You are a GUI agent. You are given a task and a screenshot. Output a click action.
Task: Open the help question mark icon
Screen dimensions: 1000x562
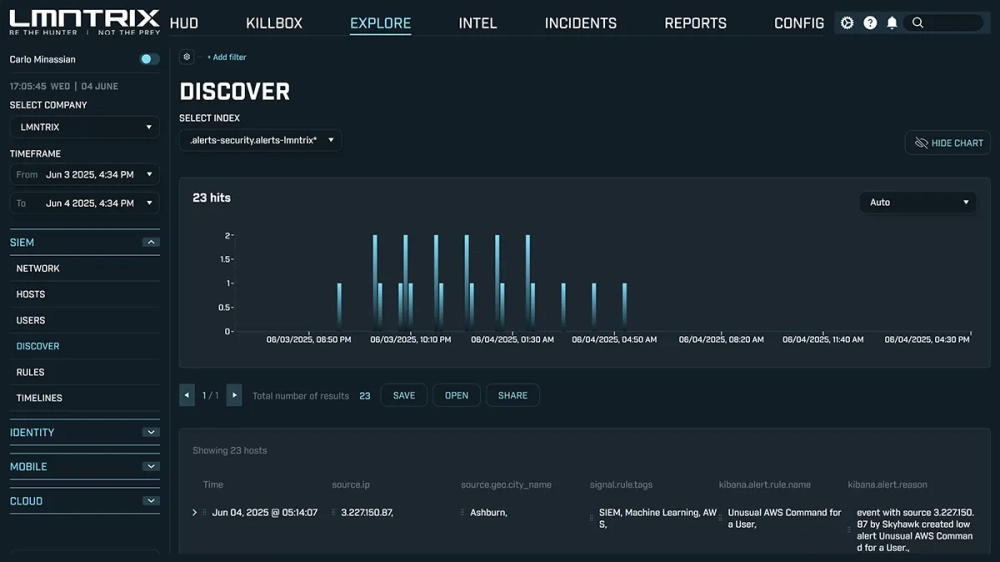click(870, 23)
